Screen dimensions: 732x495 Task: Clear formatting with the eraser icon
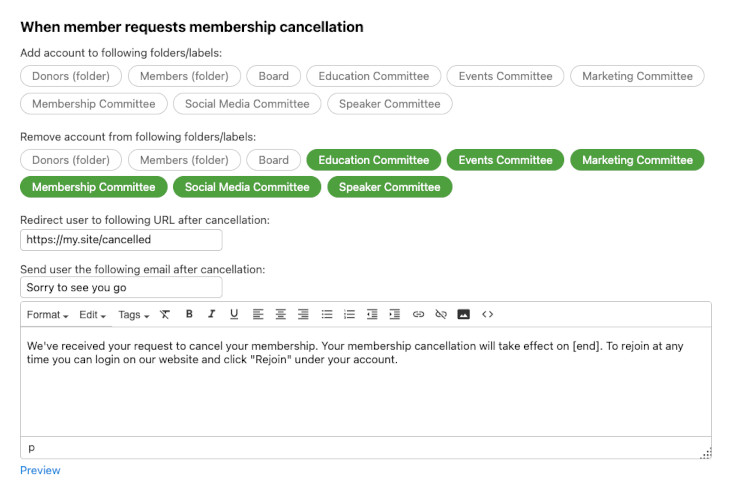click(165, 314)
